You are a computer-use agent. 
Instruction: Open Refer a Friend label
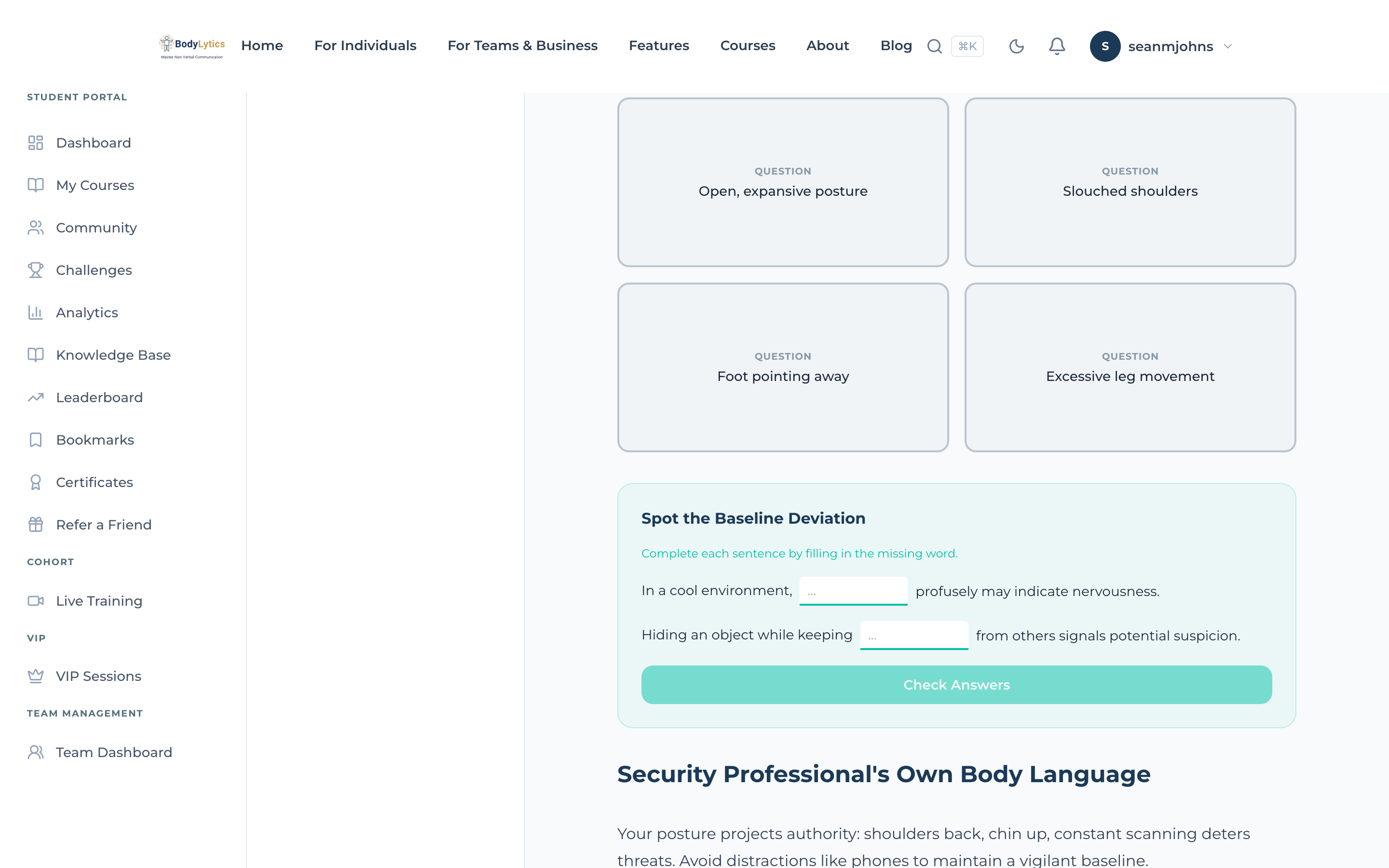tap(104, 525)
